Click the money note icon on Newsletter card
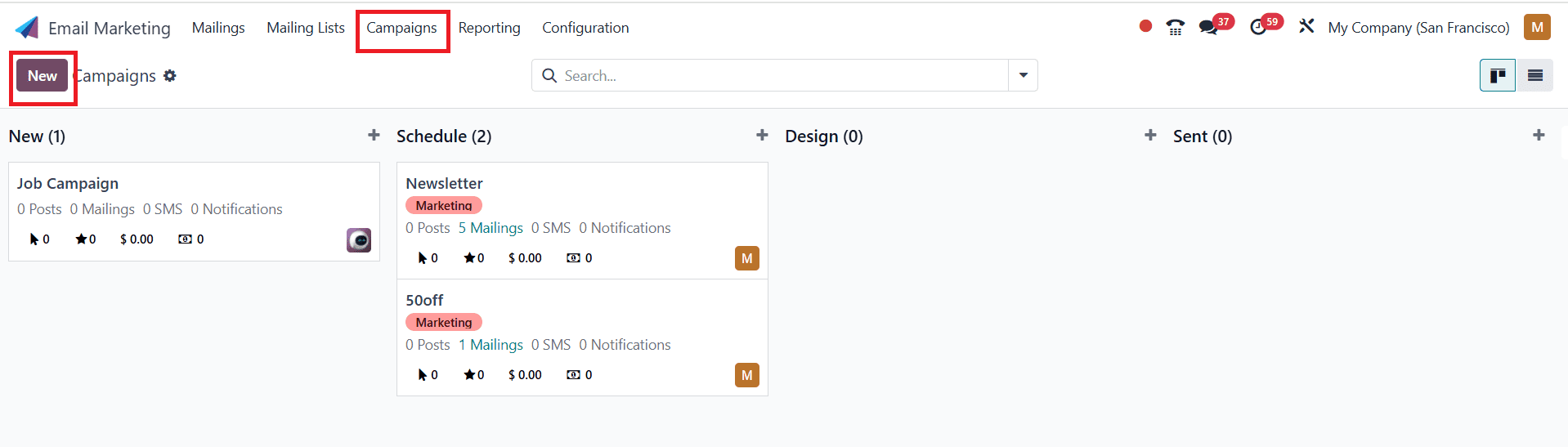Screen dimensions: 1568x447 point(574,258)
